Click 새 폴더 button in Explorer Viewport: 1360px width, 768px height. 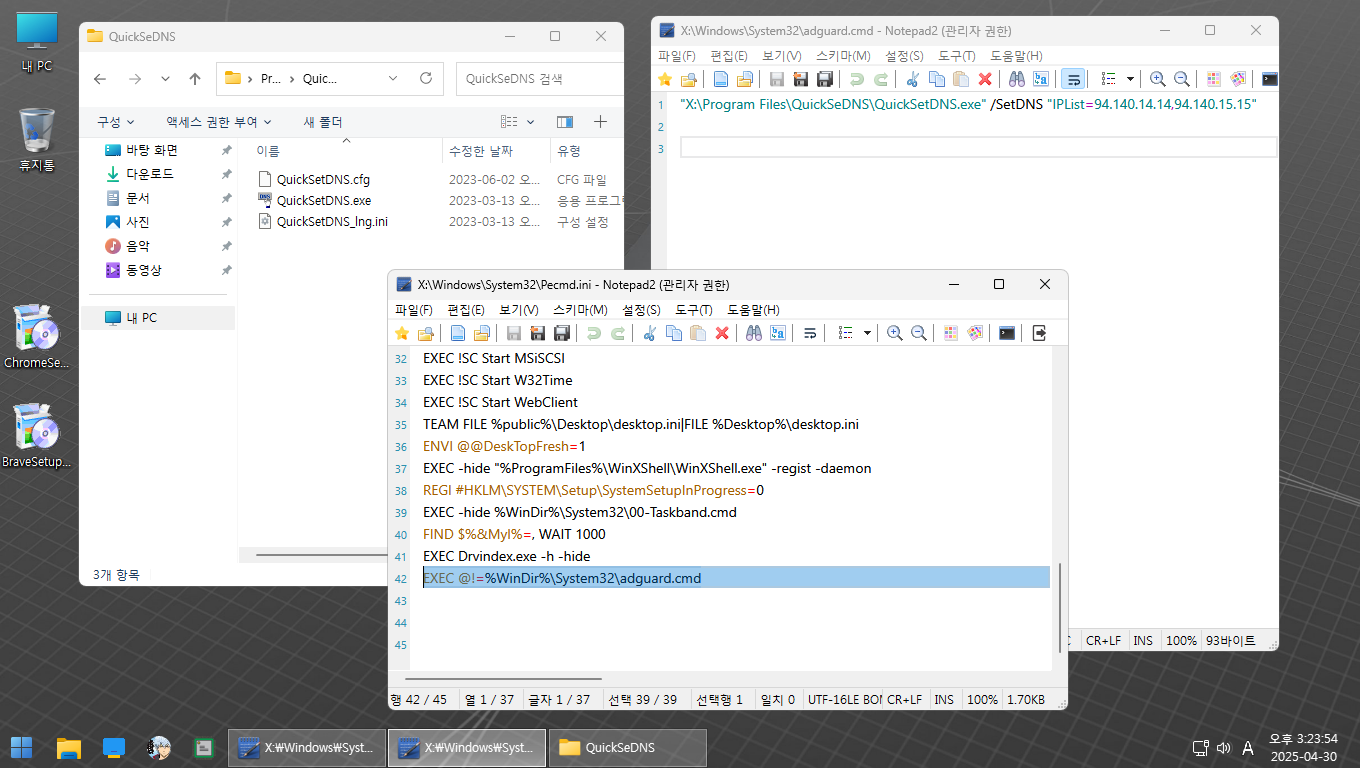click(323, 122)
